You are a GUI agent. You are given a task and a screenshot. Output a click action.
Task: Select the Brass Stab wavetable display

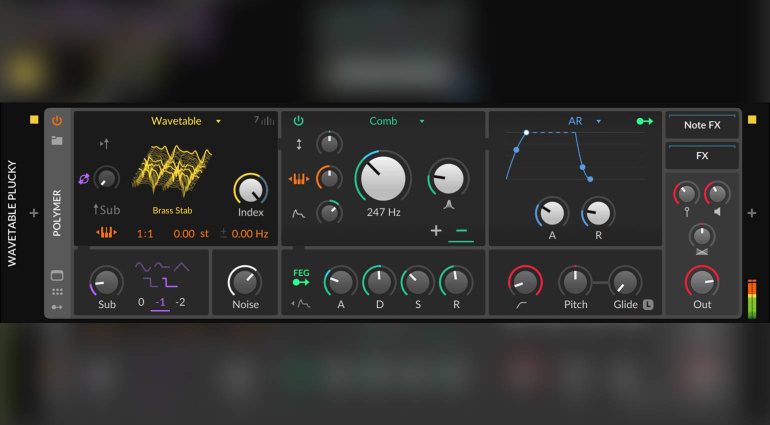171,175
